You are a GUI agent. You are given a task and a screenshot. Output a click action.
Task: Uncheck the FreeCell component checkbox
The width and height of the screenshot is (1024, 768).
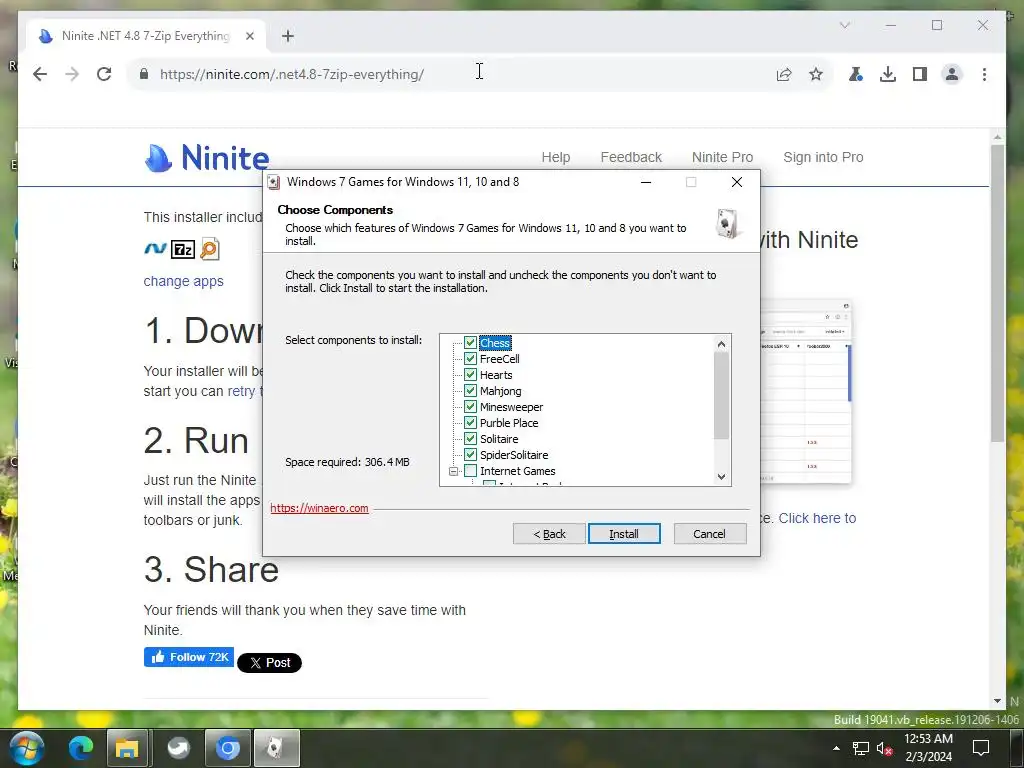(x=470, y=359)
